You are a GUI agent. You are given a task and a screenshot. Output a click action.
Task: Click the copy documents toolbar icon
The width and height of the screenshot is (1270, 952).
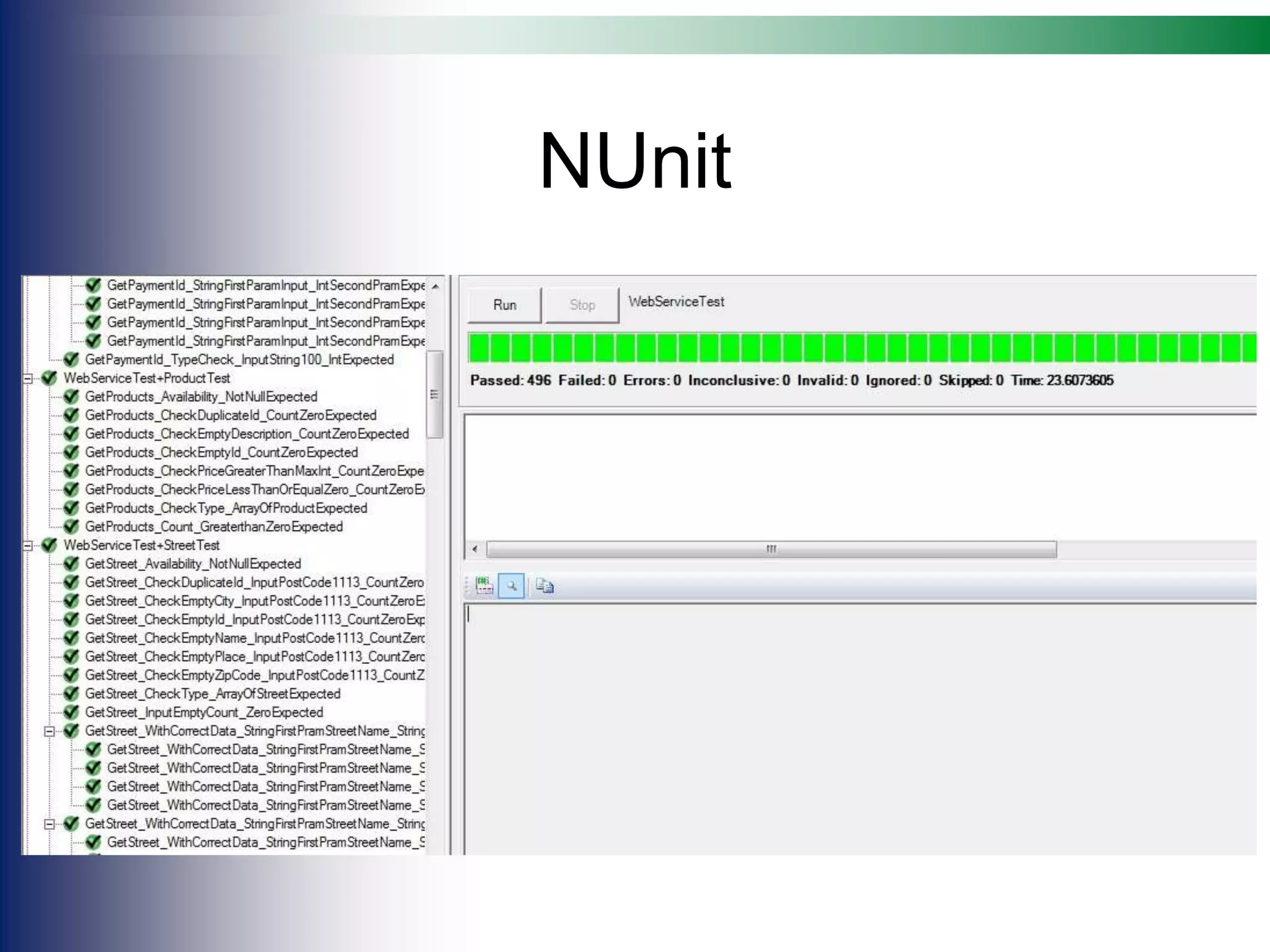click(x=544, y=586)
